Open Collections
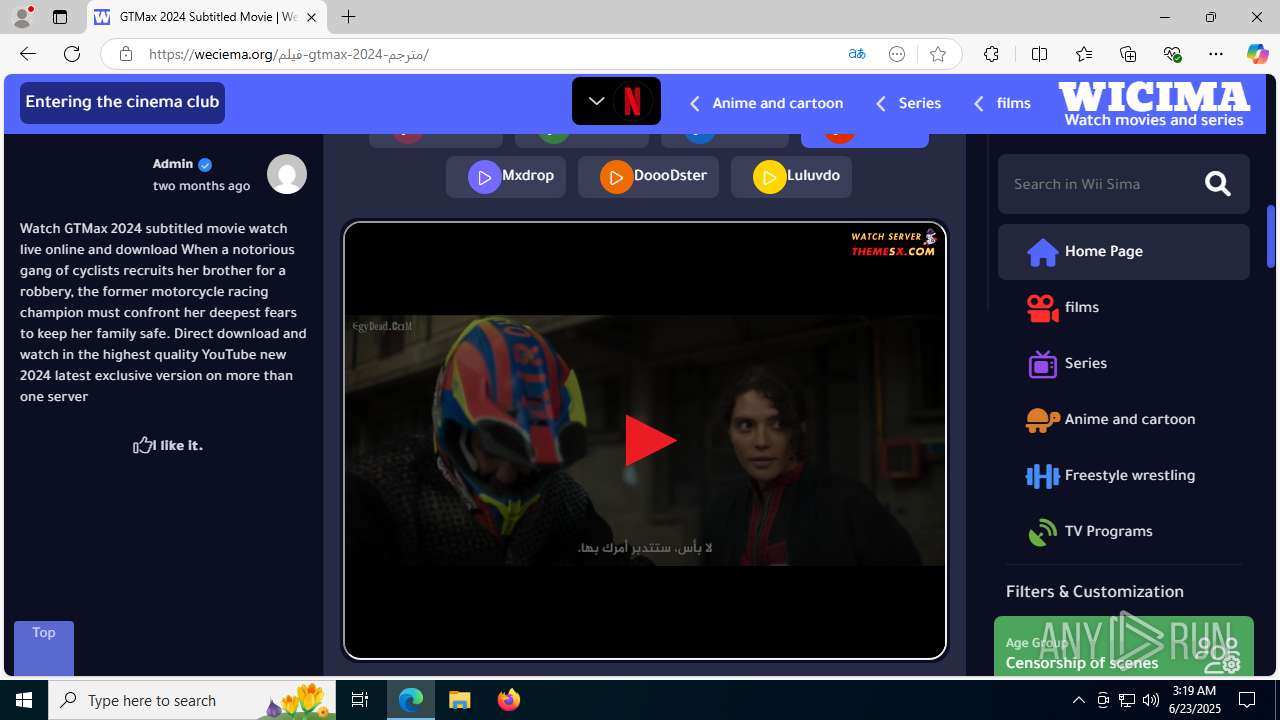The image size is (1280, 720). [x=1128, y=54]
